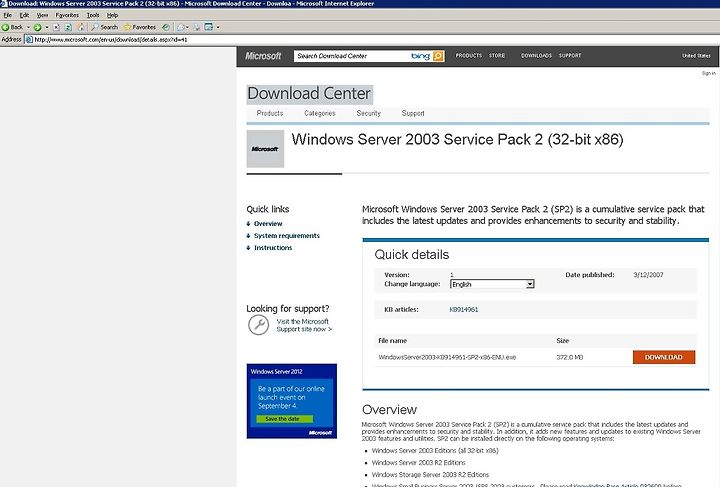The width and height of the screenshot is (720, 487).
Task: Click the file name WindowsServer2003-KB914961-SP2-x86-ENU.exe
Action: tap(447, 357)
